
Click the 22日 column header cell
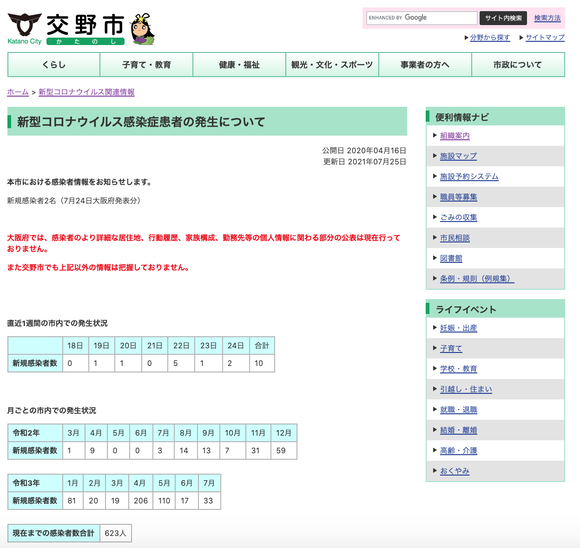coord(181,346)
